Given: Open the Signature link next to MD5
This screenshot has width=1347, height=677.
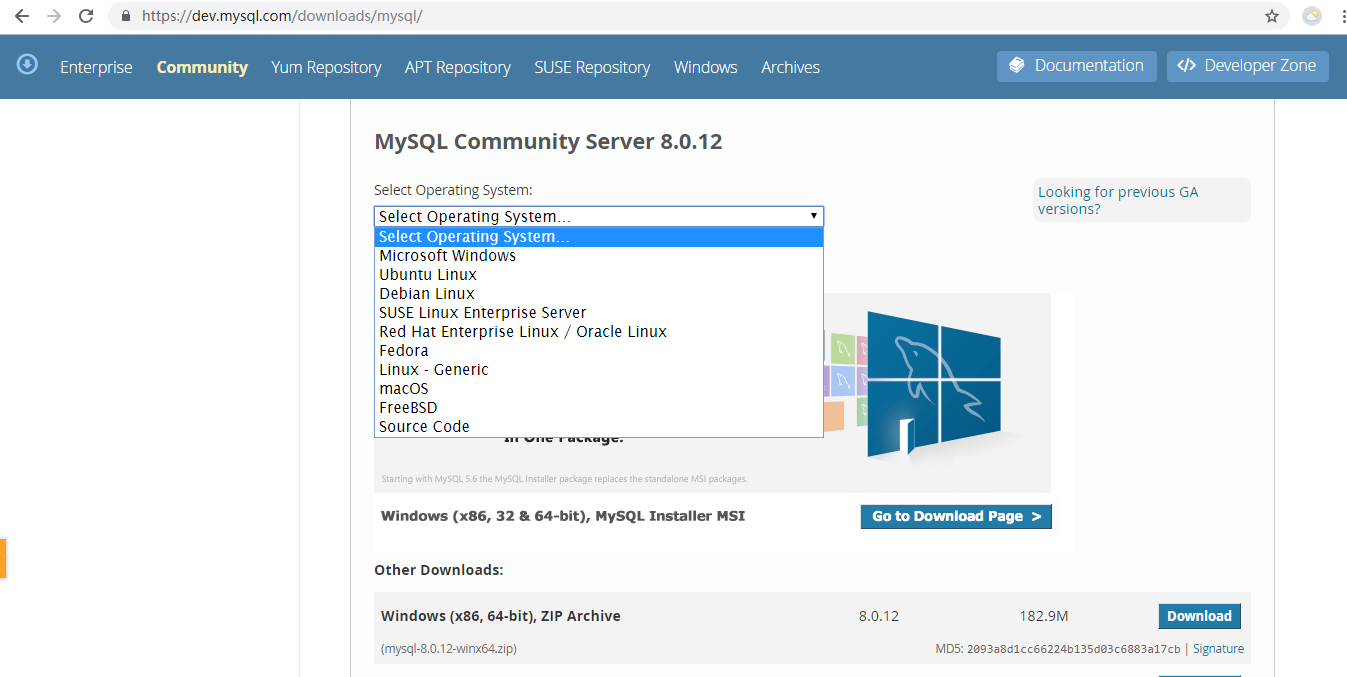Looking at the screenshot, I should 1218,649.
